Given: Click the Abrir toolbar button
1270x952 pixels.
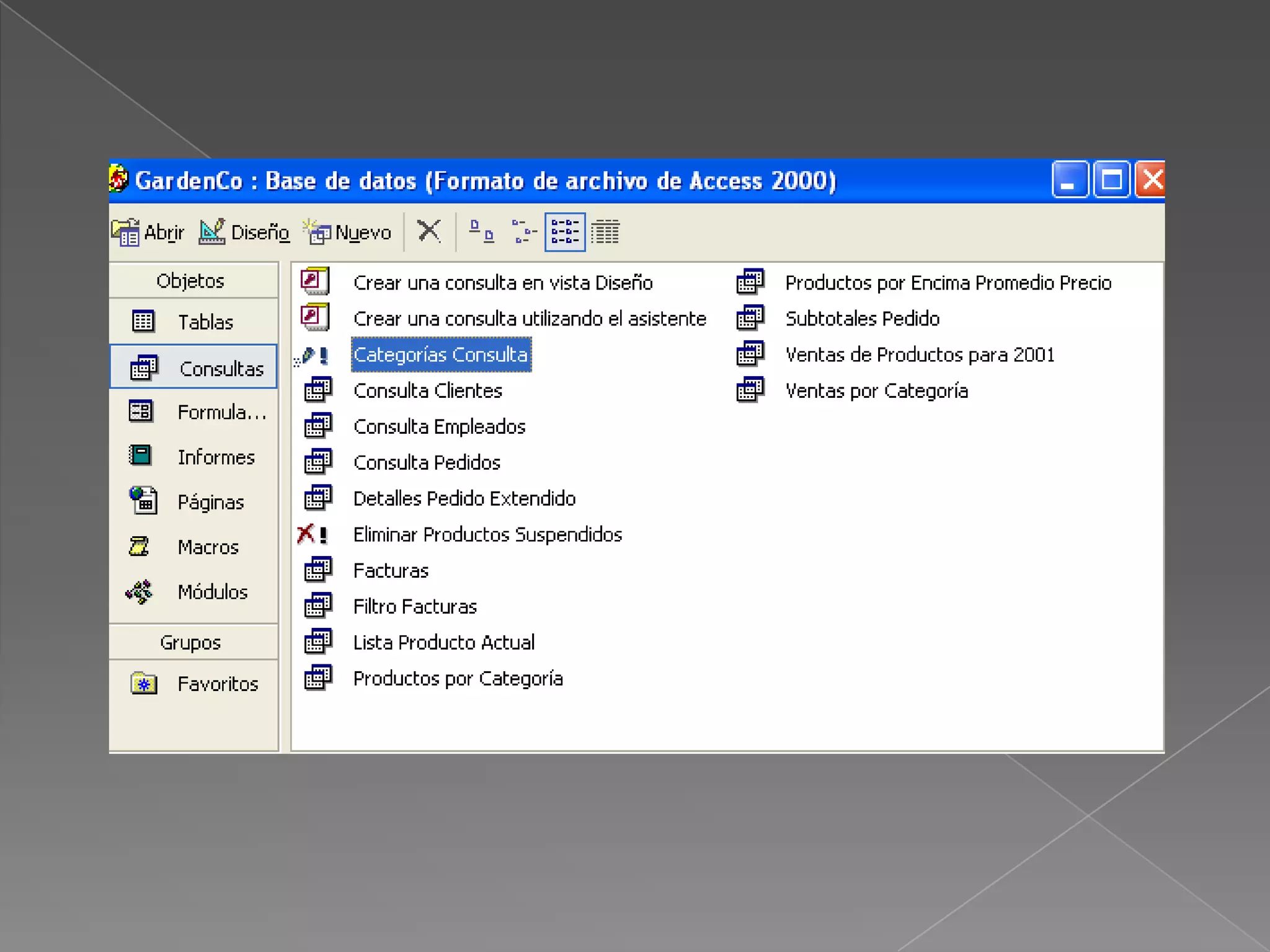Looking at the screenshot, I should pos(148,232).
